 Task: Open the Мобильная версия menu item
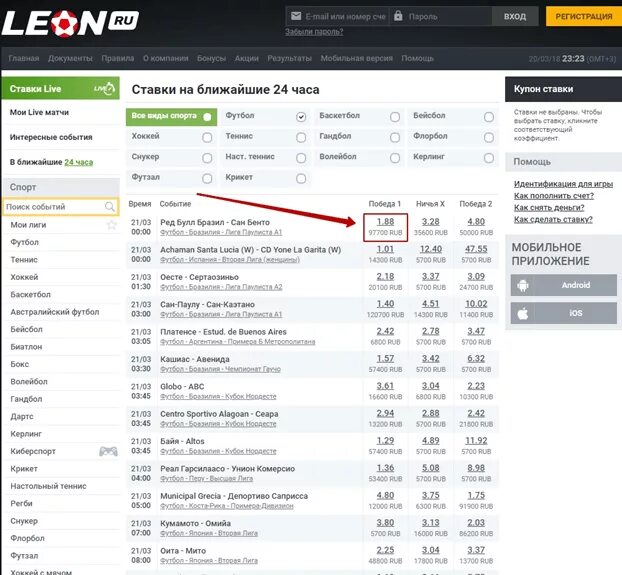point(357,58)
